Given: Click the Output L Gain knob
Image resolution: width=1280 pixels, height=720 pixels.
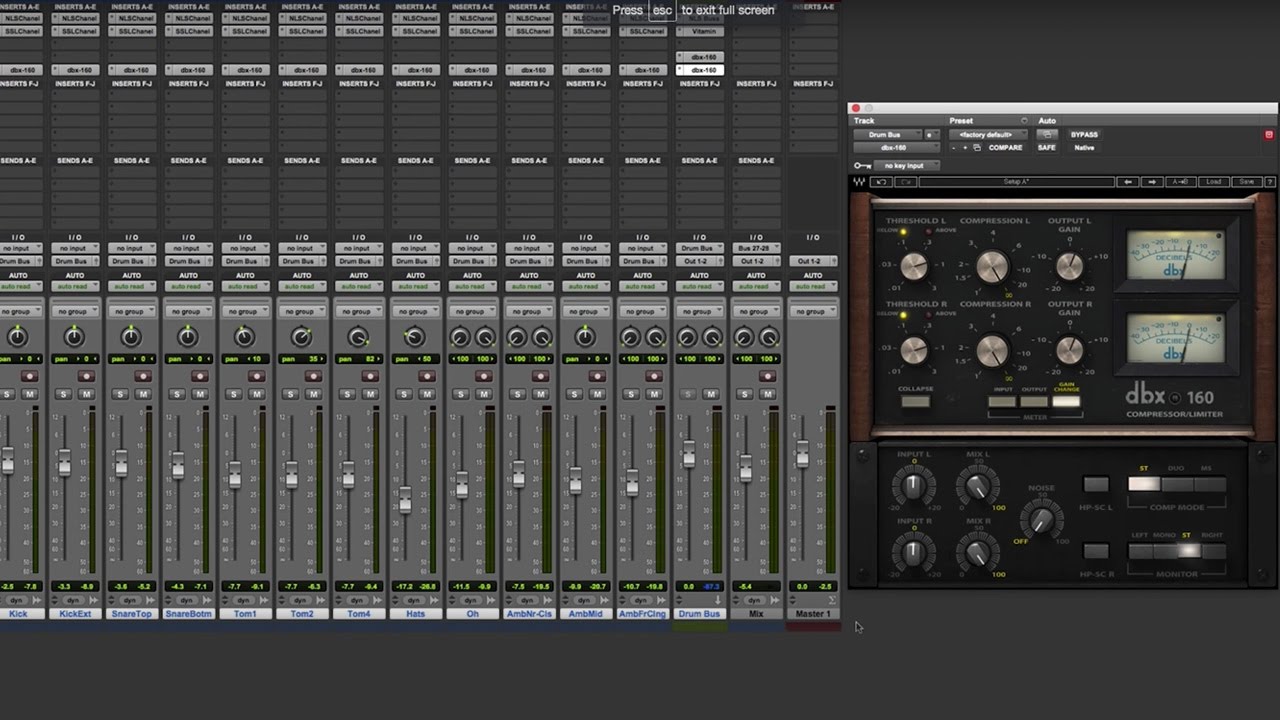Looking at the screenshot, I should pyautogui.click(x=1069, y=266).
